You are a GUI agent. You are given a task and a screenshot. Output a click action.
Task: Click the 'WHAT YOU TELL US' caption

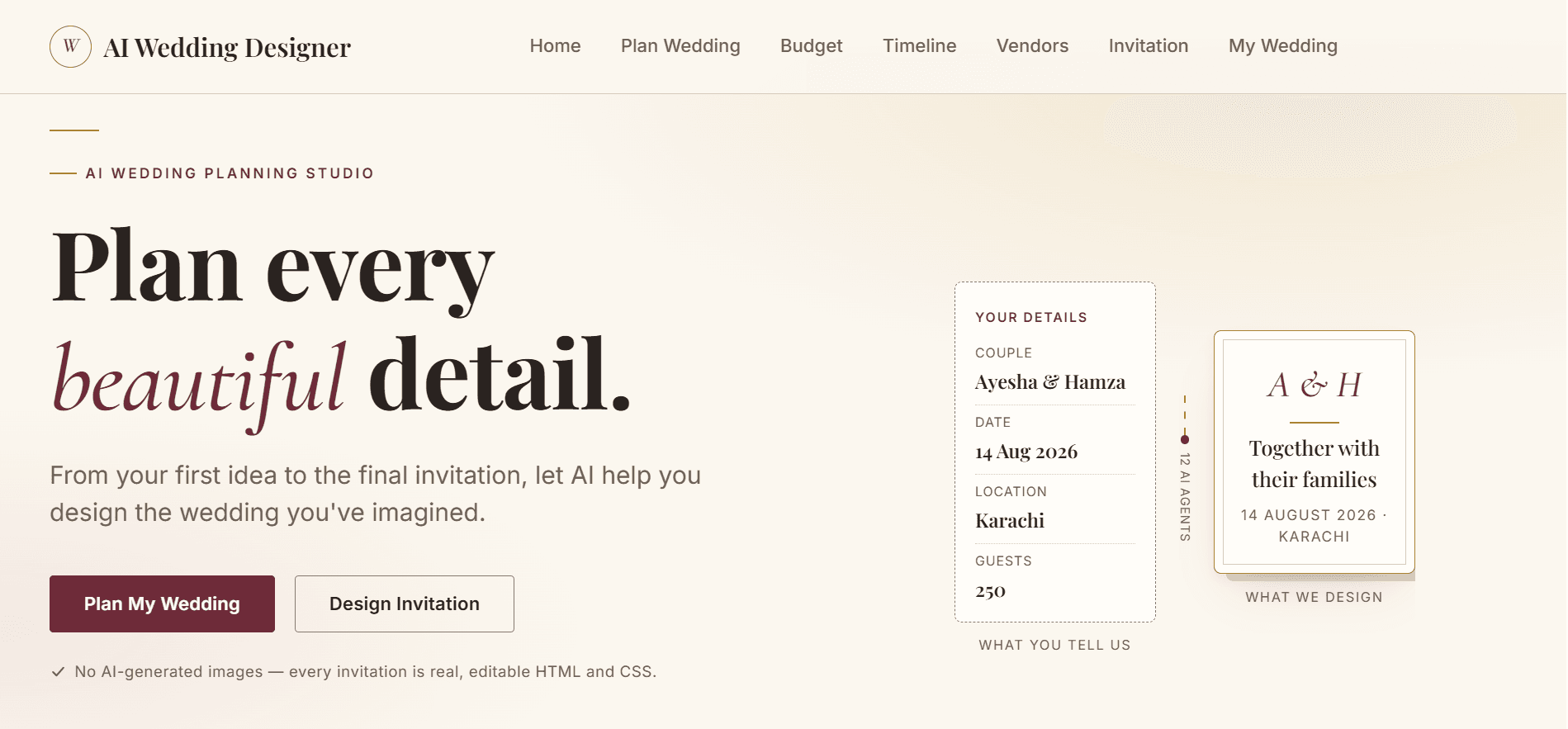click(1055, 645)
